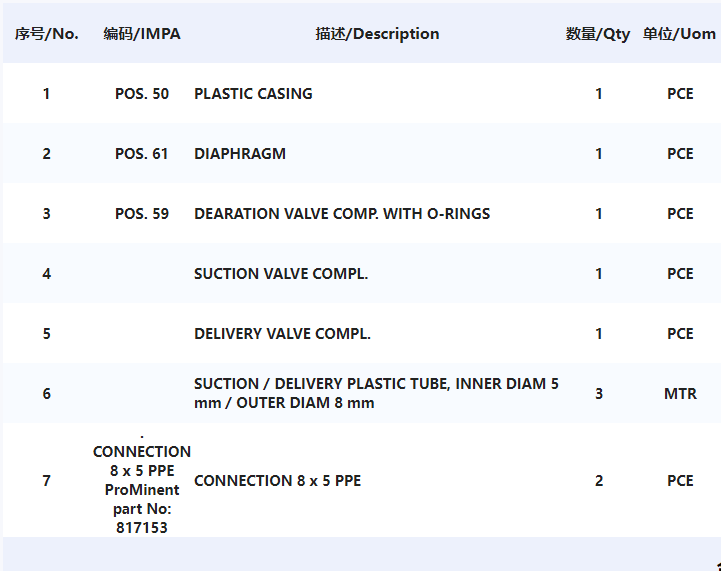The height and width of the screenshot is (571, 721).
Task: Click the 序号/No. column header
Action: point(46,34)
